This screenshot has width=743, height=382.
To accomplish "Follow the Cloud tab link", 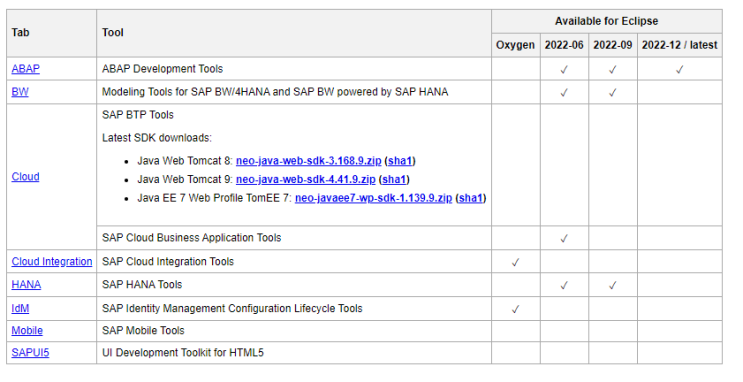I will (x=26, y=177).
